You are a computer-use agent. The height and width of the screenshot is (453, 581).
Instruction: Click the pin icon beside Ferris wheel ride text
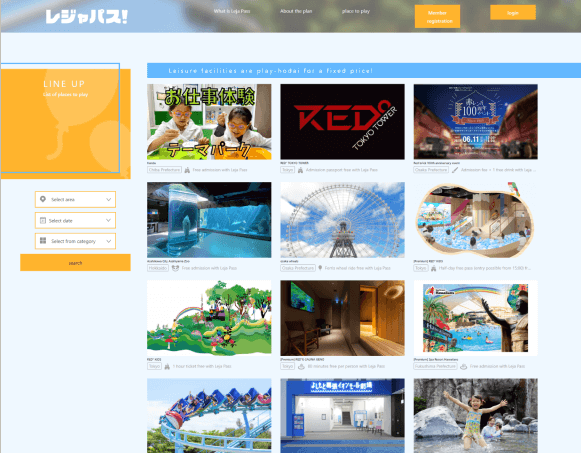[x=320, y=268]
